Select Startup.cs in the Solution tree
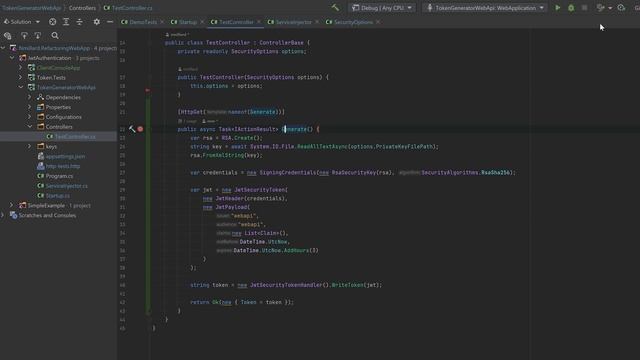640x360 pixels. pos(58,196)
